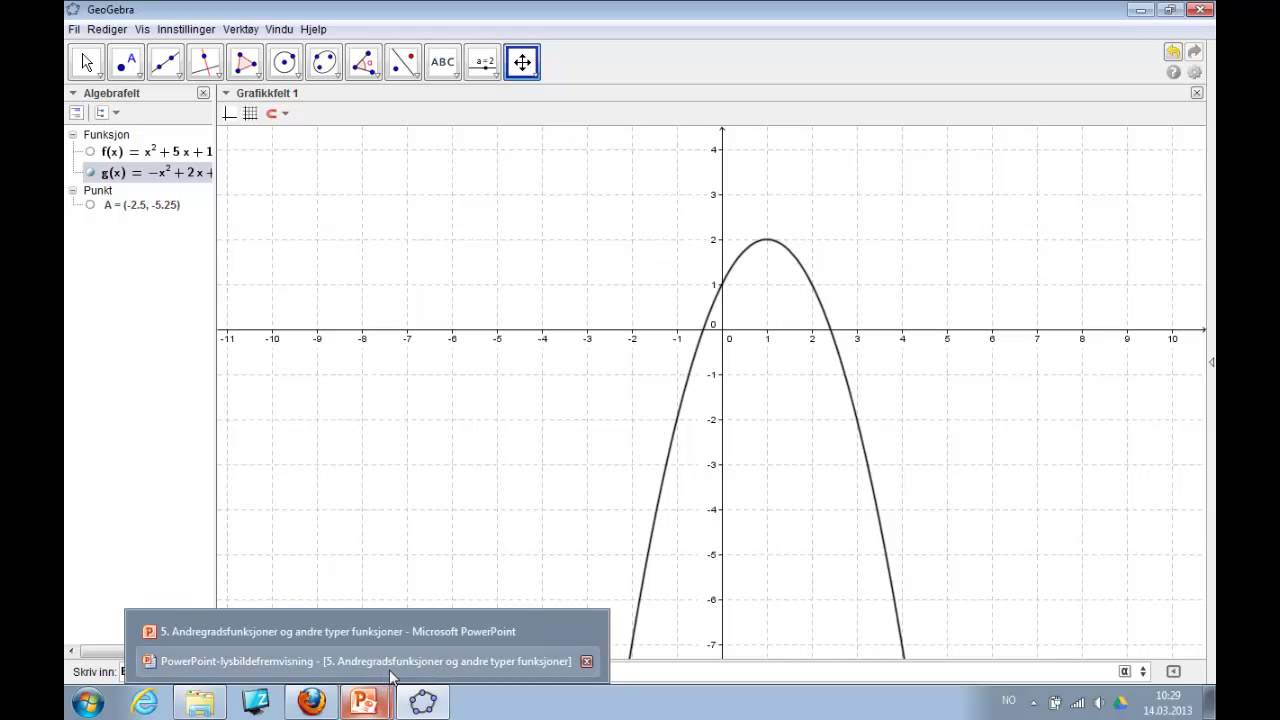Collapse the Grafikkfelt 1 header triangle
This screenshot has height=720, width=1280.
click(226, 93)
